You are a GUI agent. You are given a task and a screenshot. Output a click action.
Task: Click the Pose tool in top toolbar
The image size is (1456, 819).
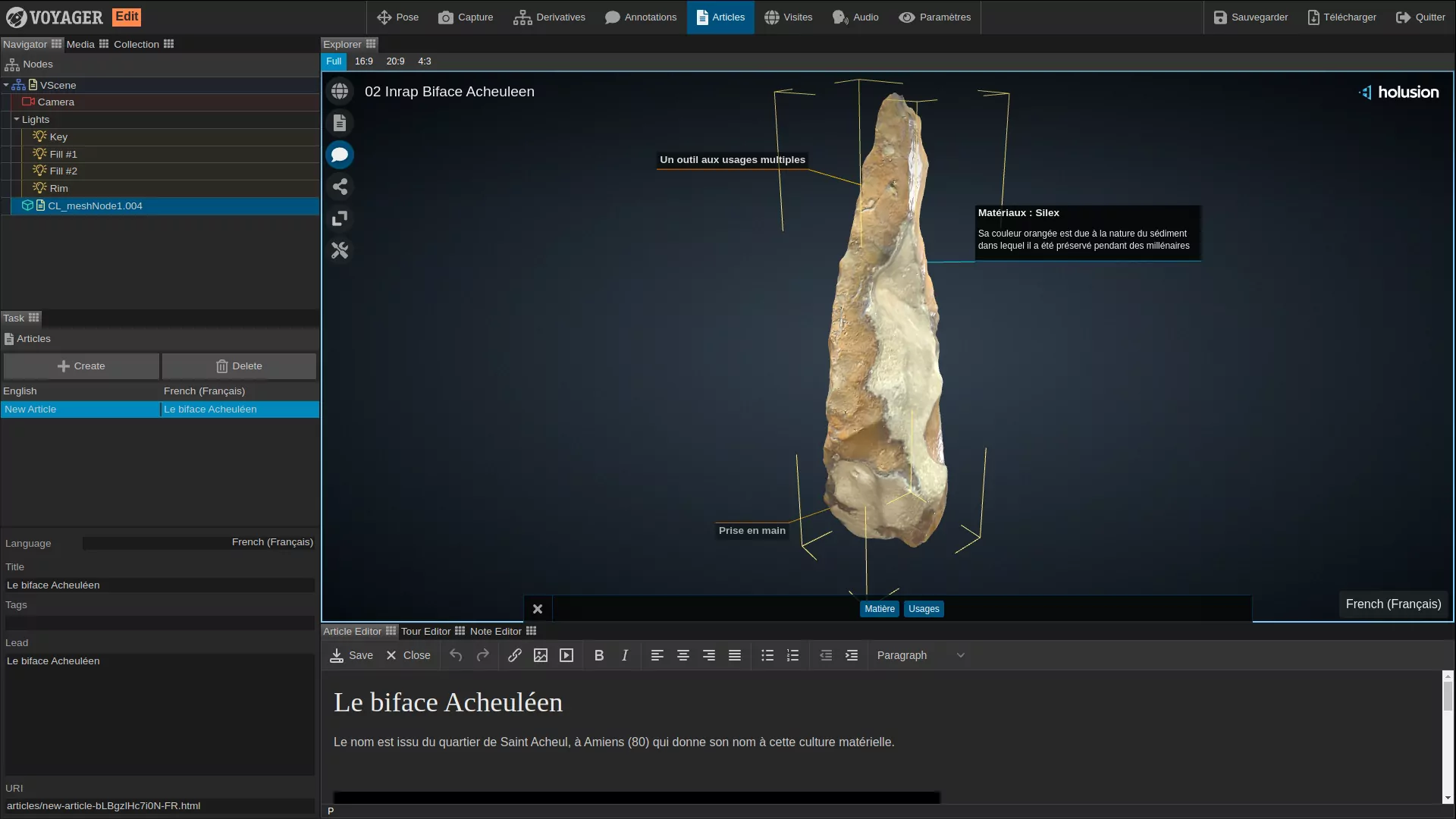tap(398, 17)
